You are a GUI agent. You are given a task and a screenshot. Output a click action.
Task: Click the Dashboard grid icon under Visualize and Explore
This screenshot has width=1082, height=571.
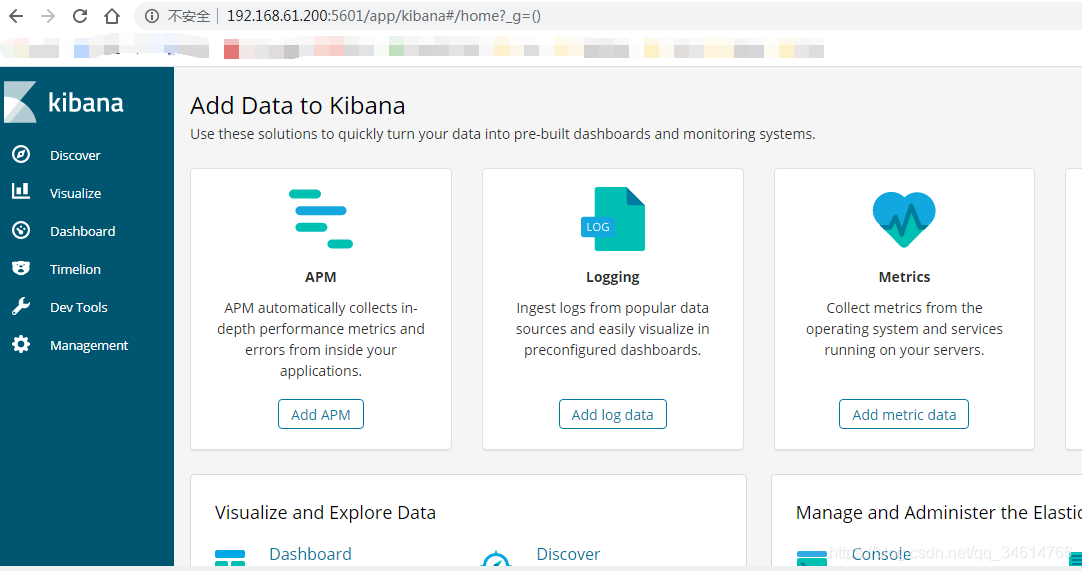coord(230,558)
